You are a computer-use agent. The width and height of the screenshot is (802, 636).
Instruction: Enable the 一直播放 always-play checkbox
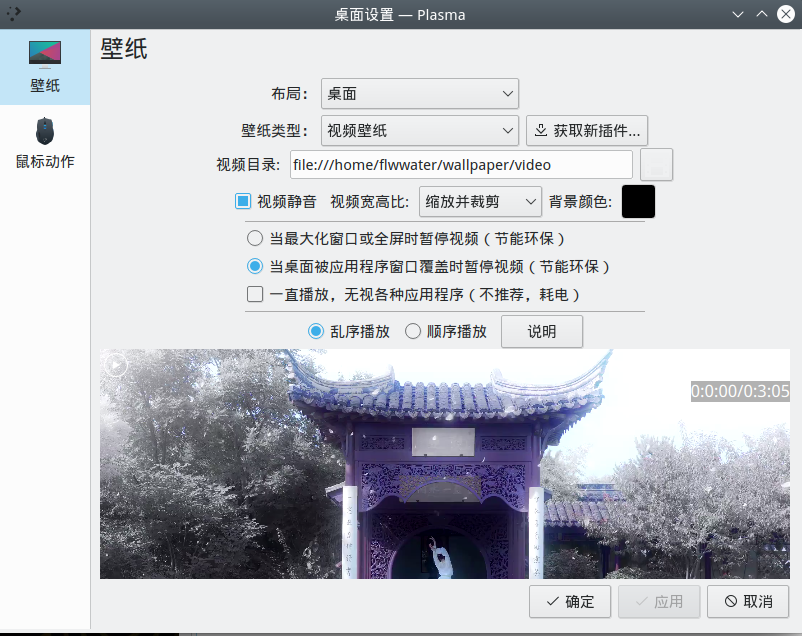(x=255, y=294)
